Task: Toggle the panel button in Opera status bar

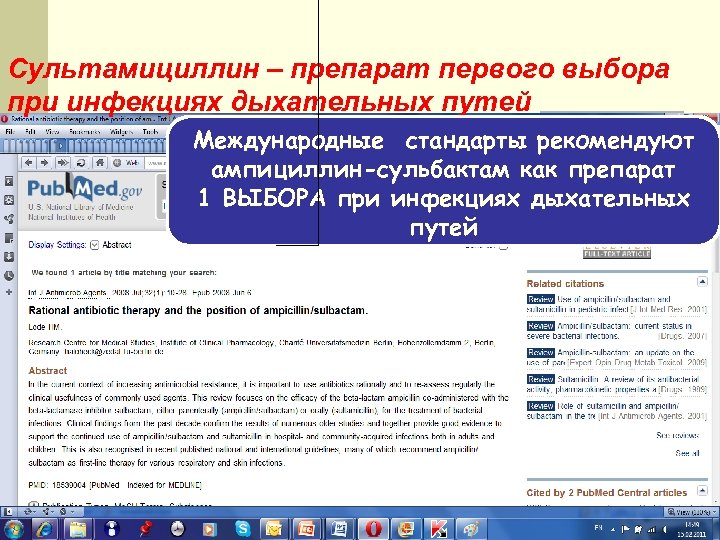Action: coord(8,511)
